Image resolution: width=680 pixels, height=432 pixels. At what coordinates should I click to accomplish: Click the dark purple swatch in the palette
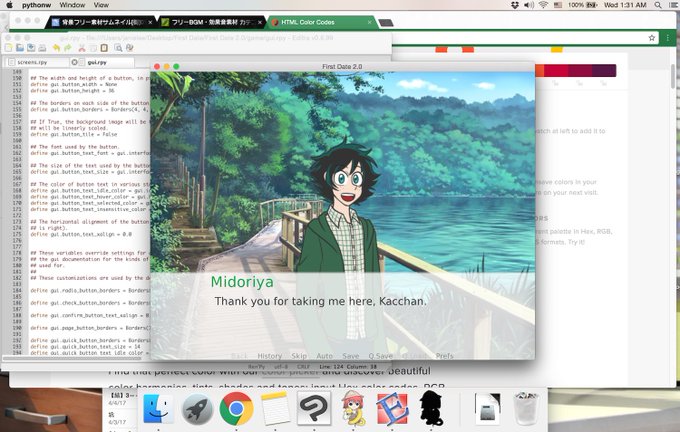(x=604, y=70)
